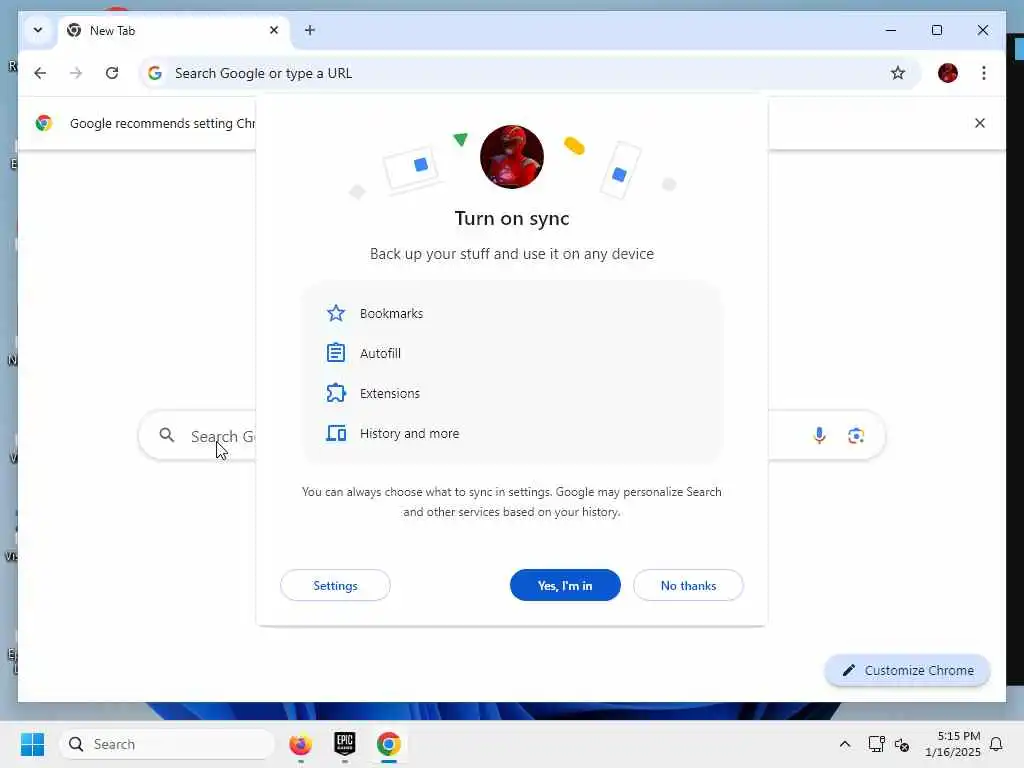Click the Bookmarks label text

391,313
